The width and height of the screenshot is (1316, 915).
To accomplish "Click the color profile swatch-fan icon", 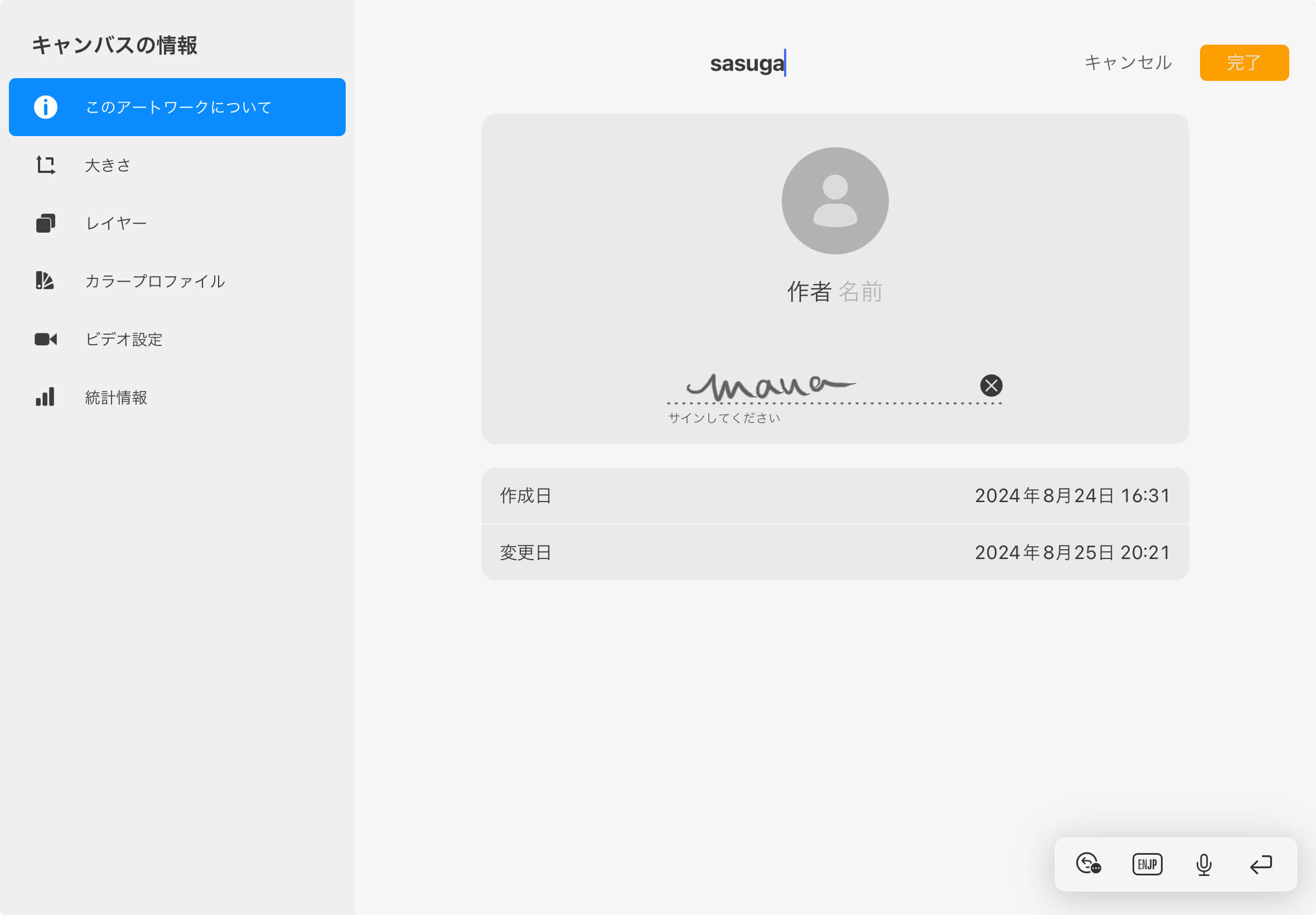I will pyautogui.click(x=45, y=281).
